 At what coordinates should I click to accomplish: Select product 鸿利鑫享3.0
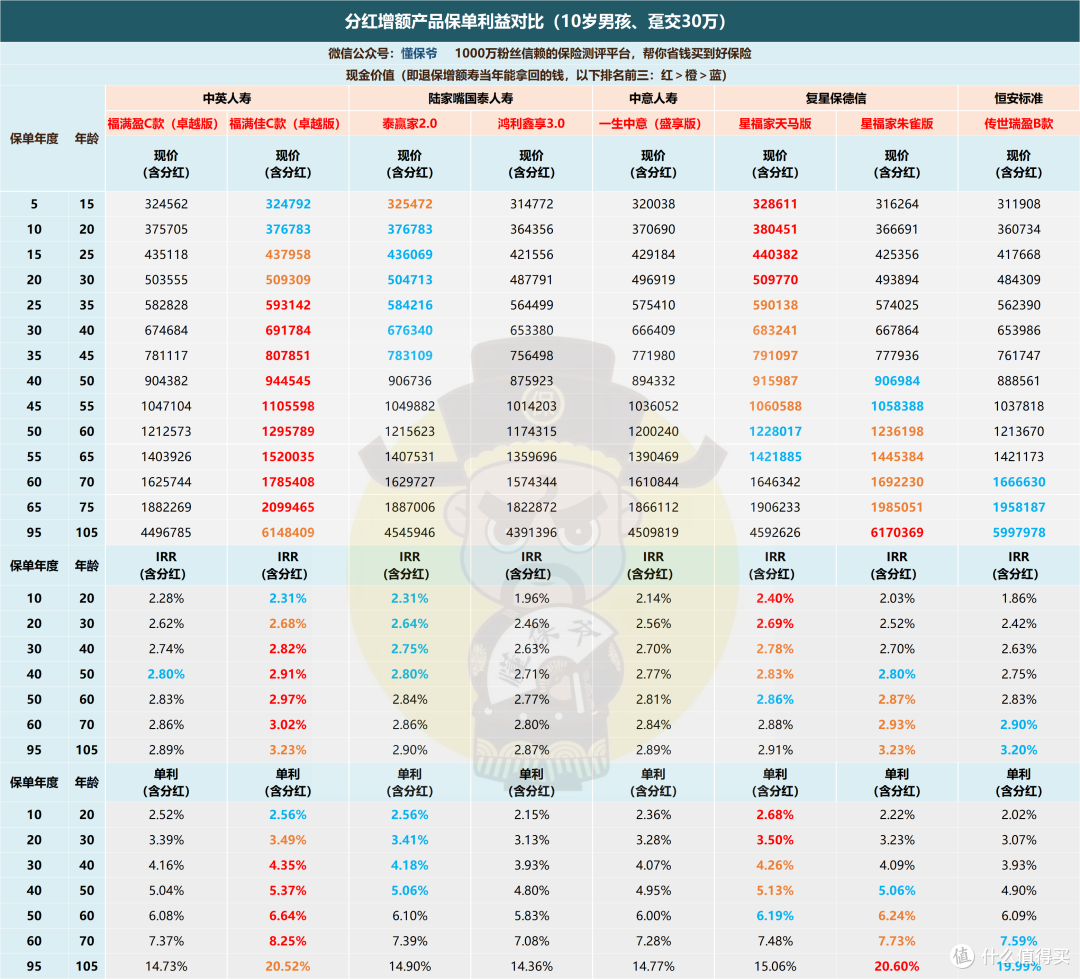[x=531, y=124]
